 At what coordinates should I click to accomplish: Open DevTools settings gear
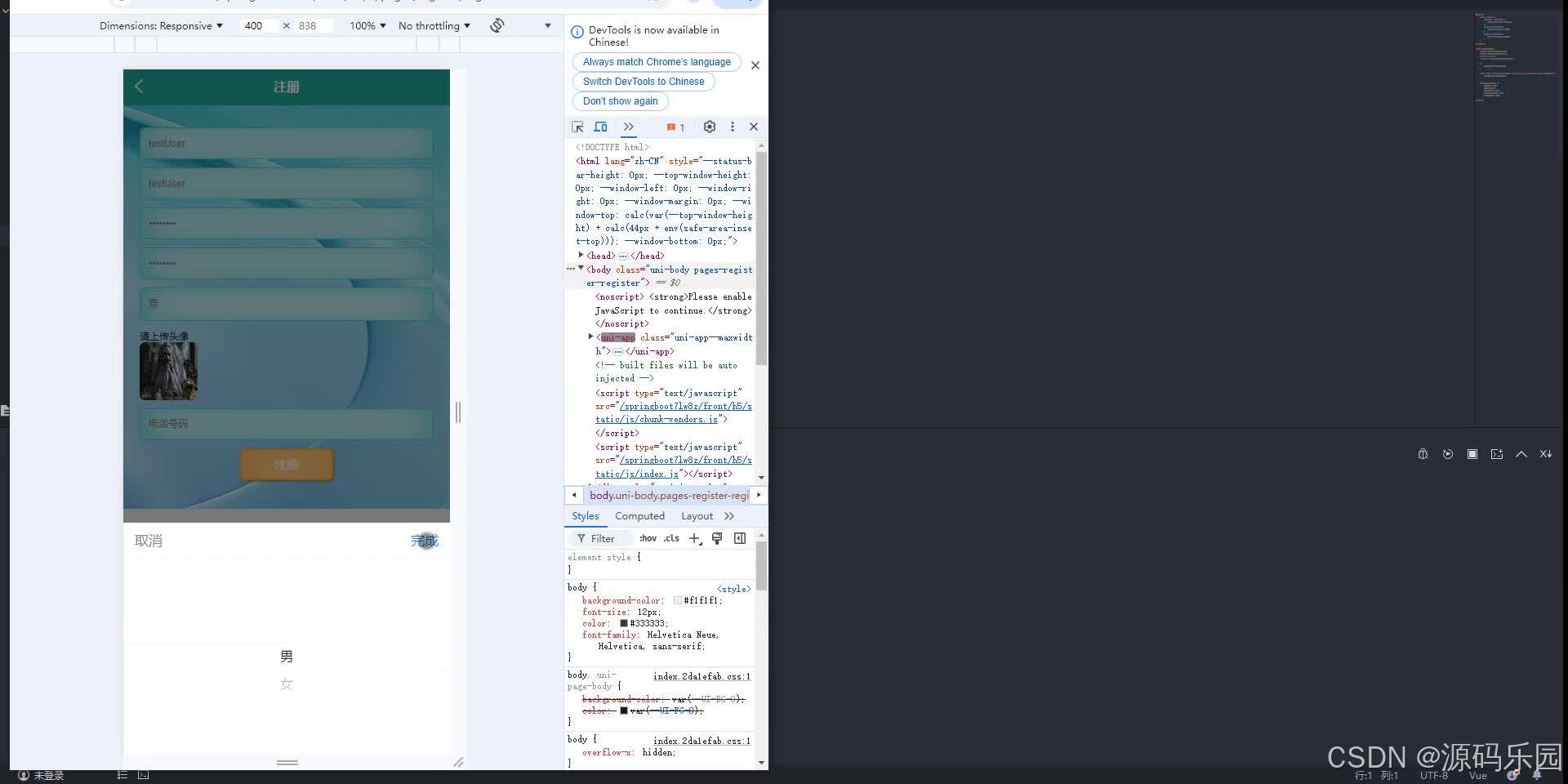[x=709, y=127]
